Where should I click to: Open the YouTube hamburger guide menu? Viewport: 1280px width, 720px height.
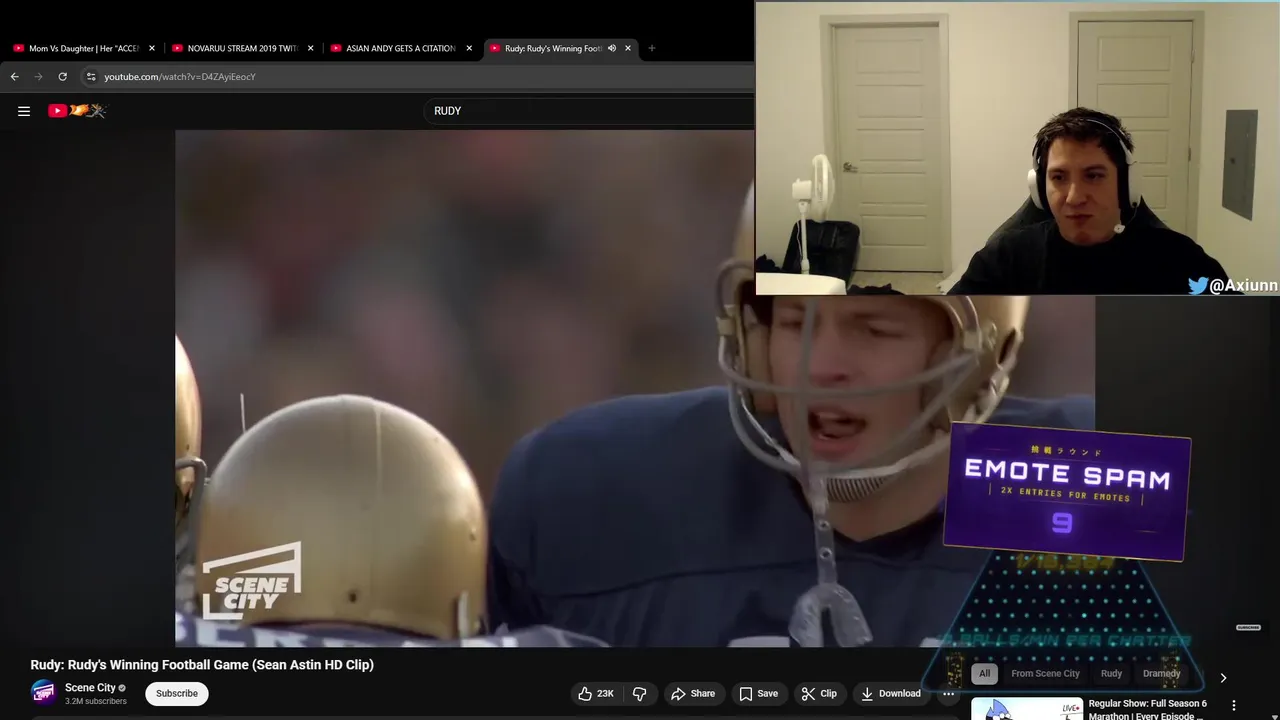pos(24,111)
